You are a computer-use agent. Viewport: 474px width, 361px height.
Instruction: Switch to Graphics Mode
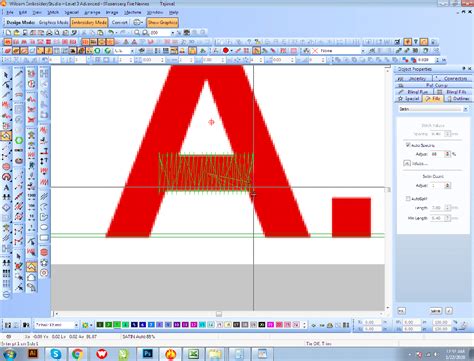click(x=54, y=22)
